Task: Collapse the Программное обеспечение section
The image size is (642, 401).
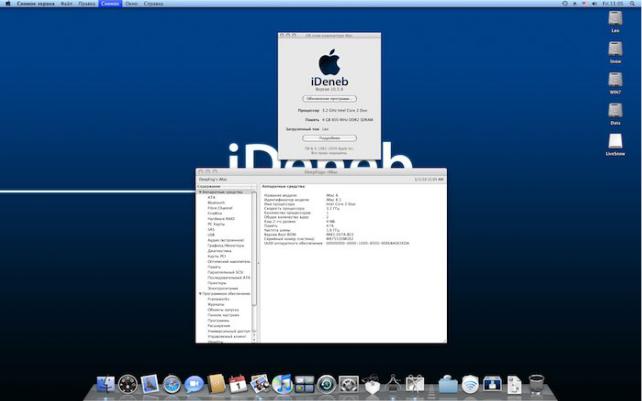Action: click(x=200, y=294)
